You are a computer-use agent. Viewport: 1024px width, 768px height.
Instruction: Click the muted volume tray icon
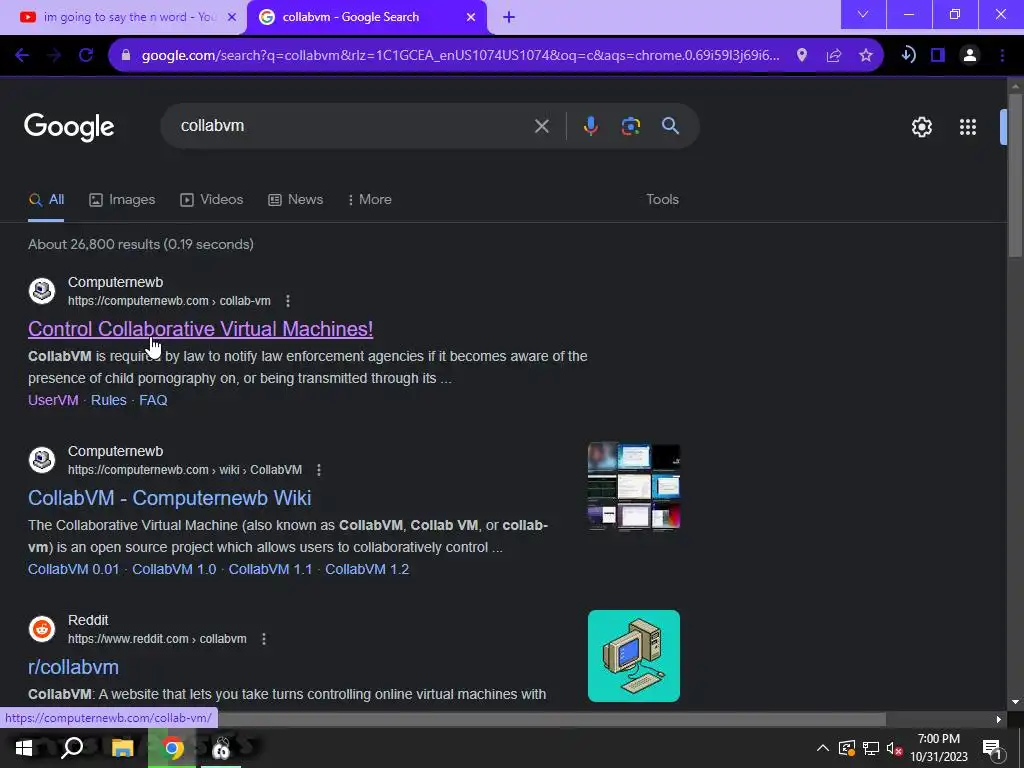point(895,748)
